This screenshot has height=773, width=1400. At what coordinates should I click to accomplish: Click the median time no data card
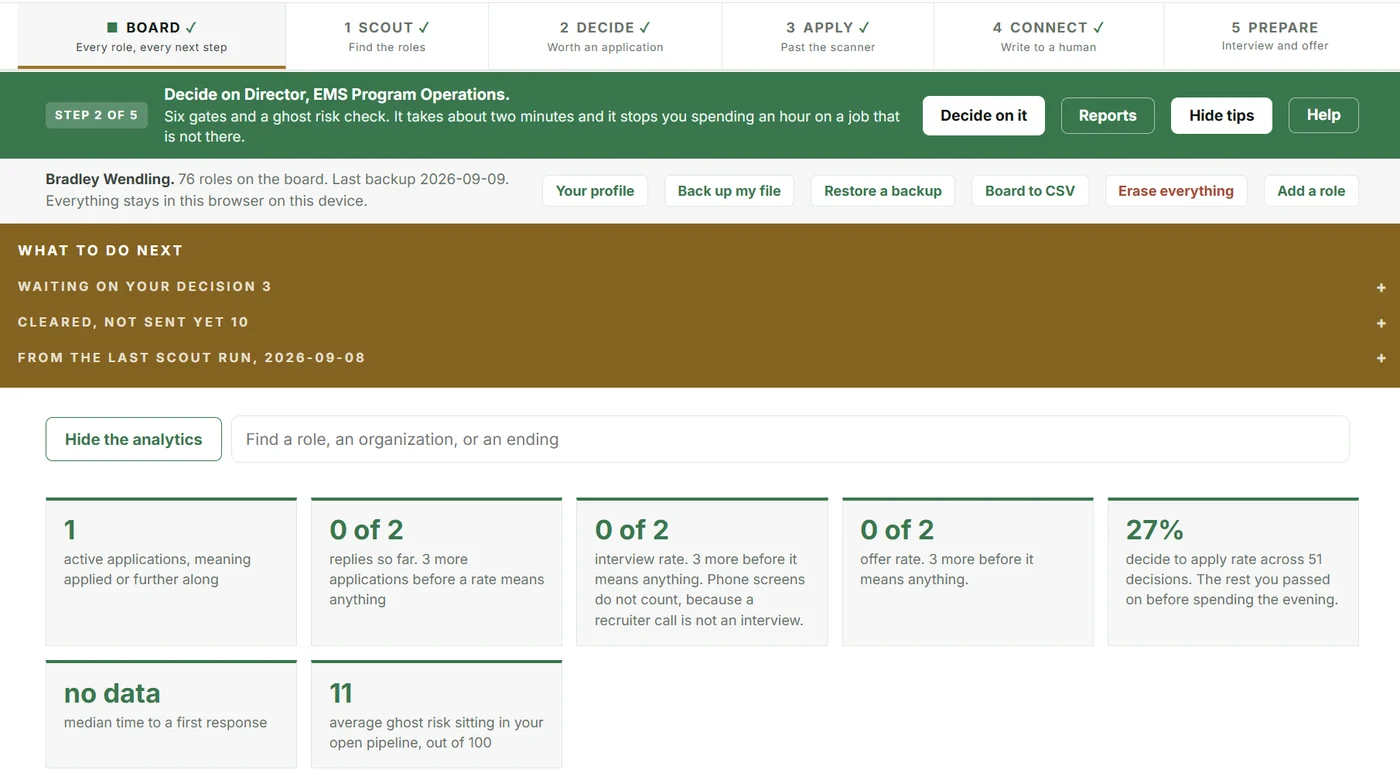[x=171, y=714]
